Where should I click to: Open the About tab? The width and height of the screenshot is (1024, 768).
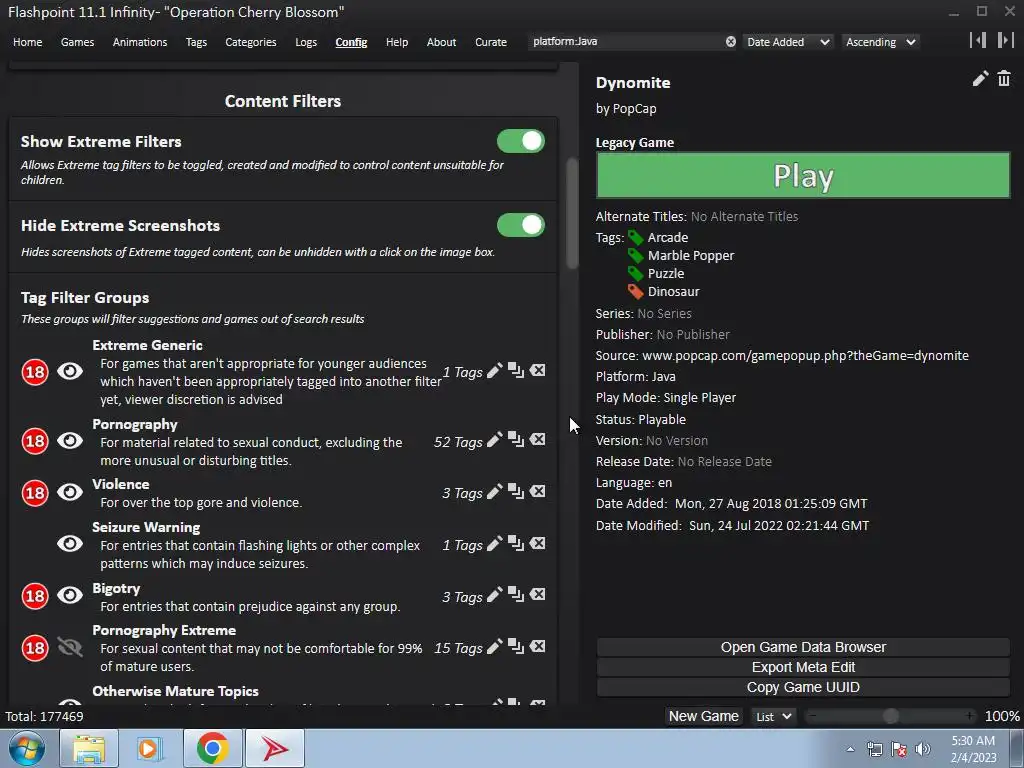pyautogui.click(x=441, y=42)
